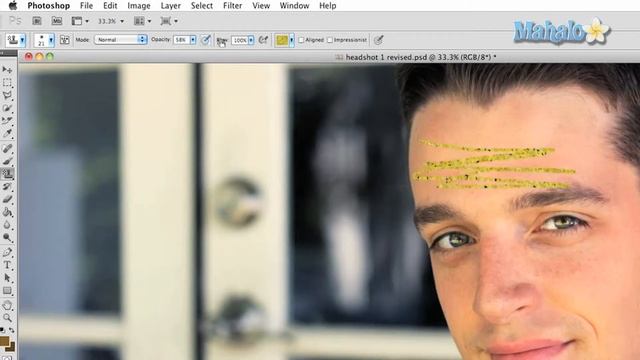The width and height of the screenshot is (640, 360).
Task: Open the Screen Mode dropdown
Action: [x=169, y=21]
